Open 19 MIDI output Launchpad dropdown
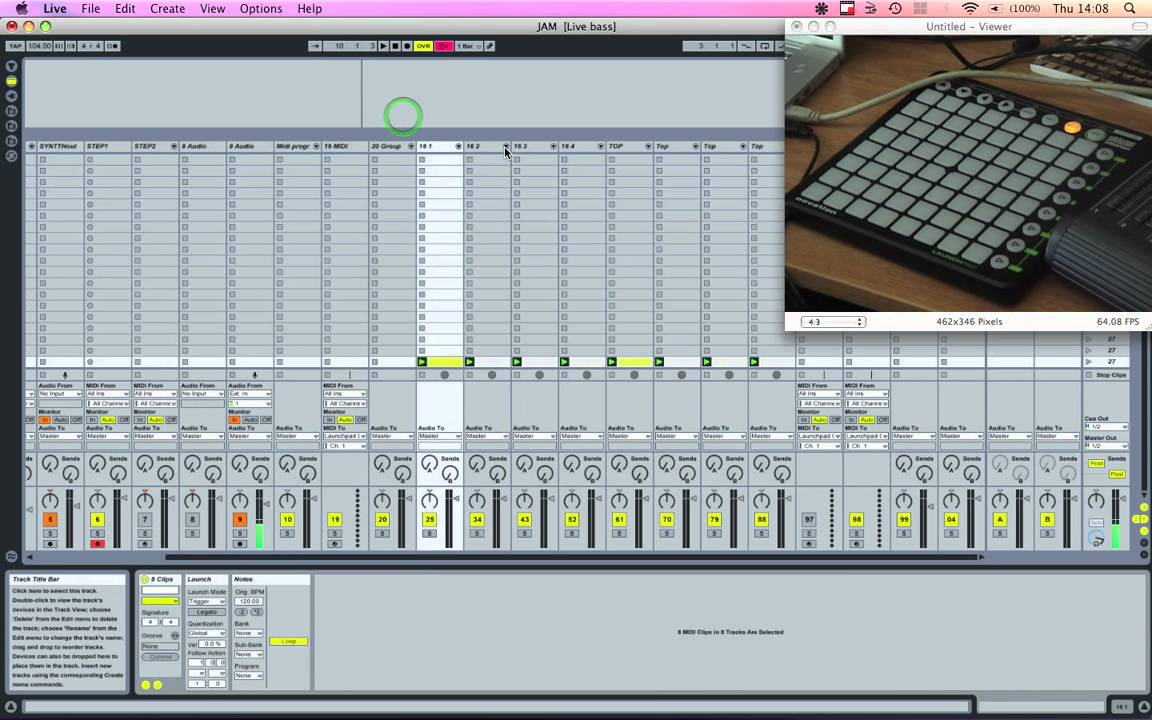The width and height of the screenshot is (1152, 720). 345,436
